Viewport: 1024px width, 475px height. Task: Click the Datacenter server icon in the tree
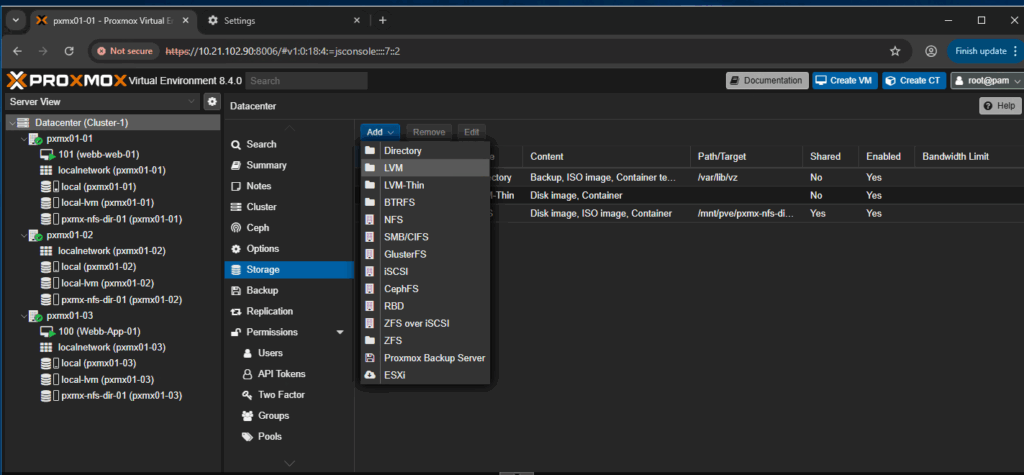(x=24, y=123)
